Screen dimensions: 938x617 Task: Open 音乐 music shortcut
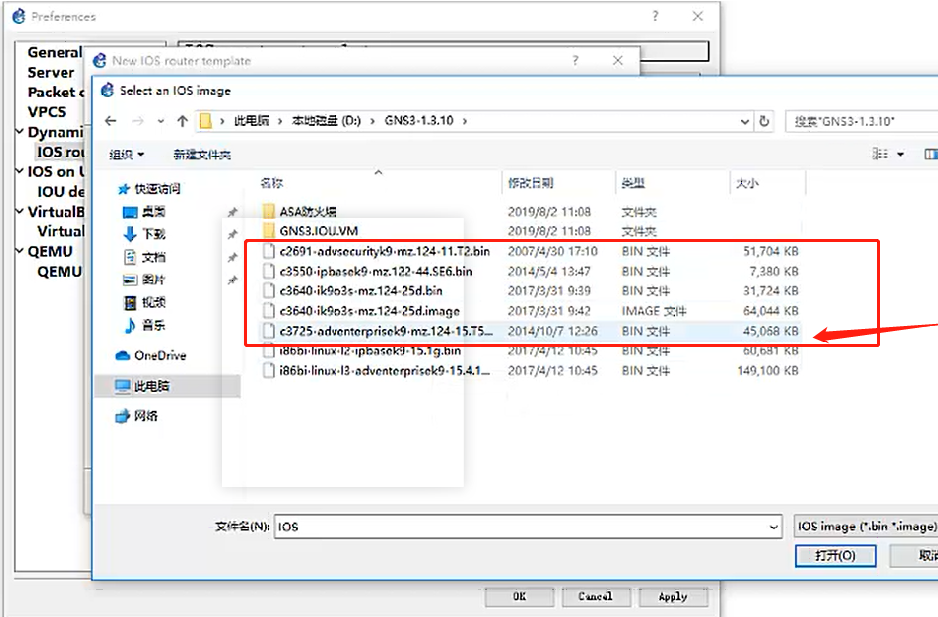(x=144, y=325)
